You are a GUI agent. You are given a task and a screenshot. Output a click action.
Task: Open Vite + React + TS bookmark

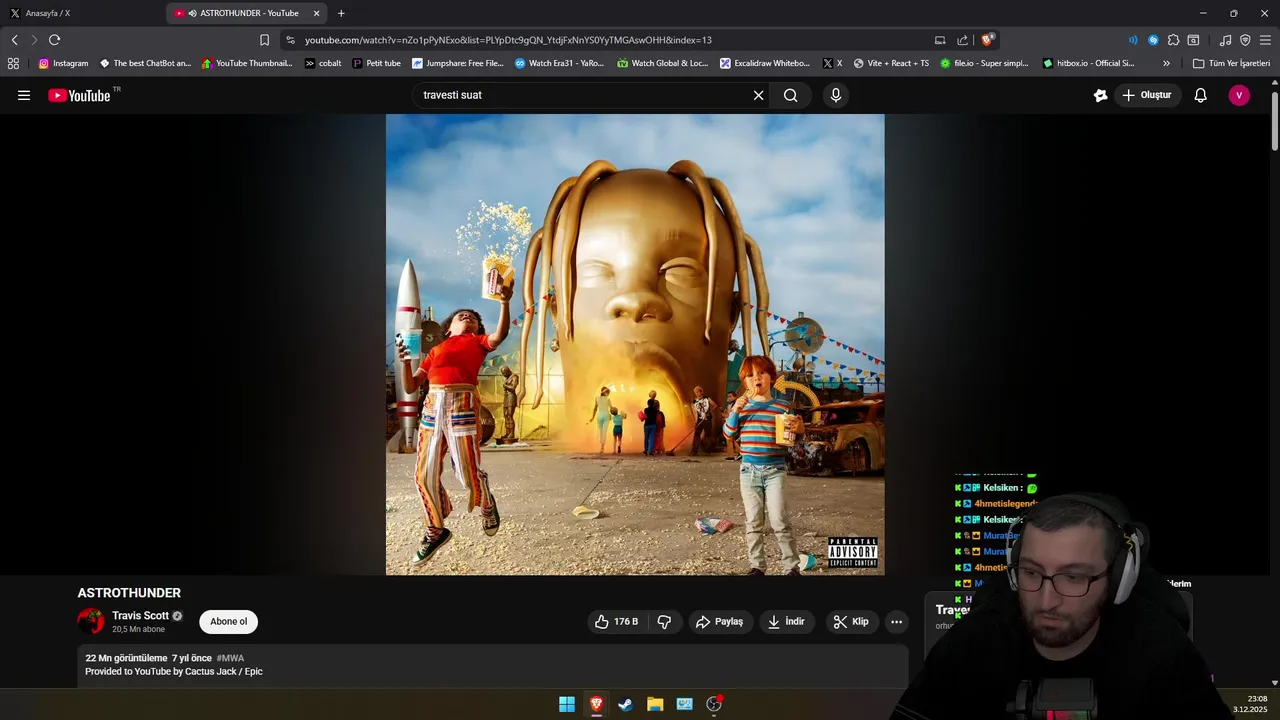891,63
